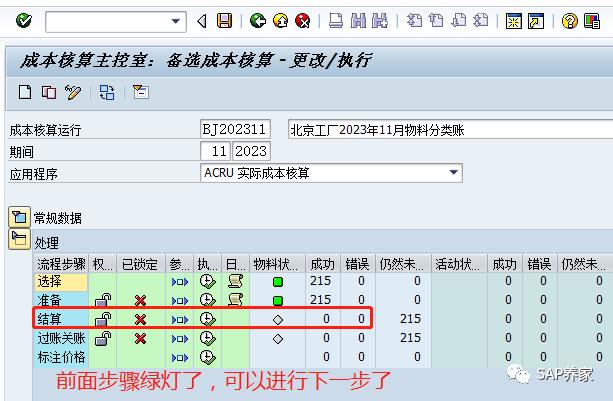Open the log for the 准备 step

[x=235, y=300]
